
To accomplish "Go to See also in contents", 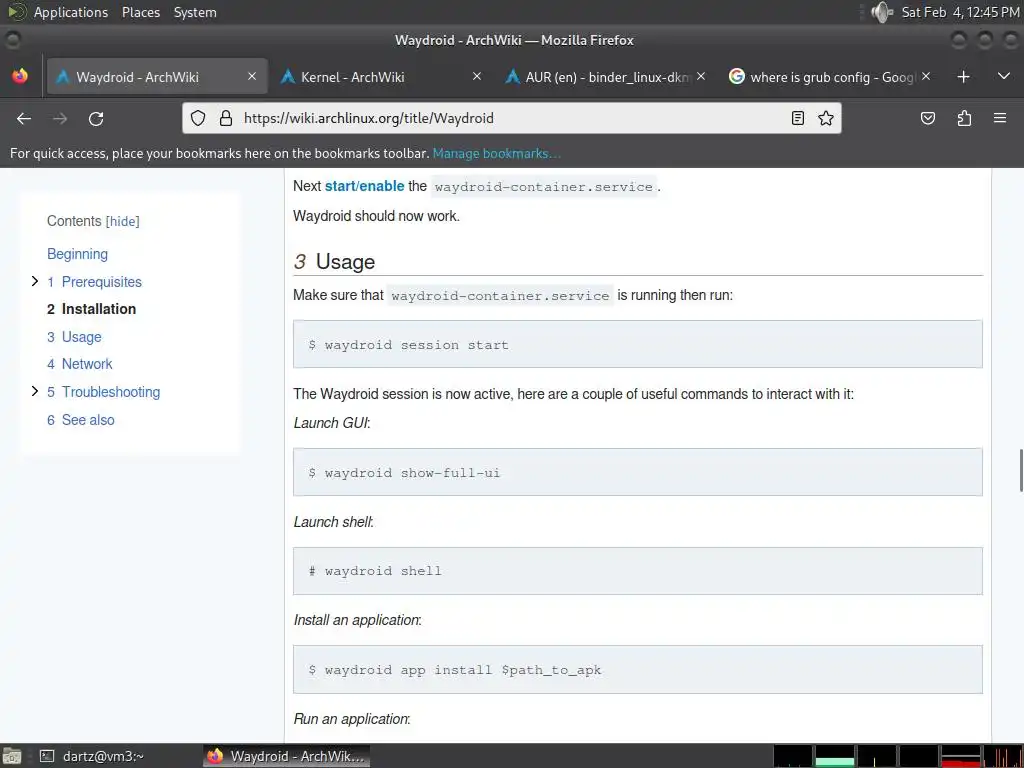I will 80,420.
